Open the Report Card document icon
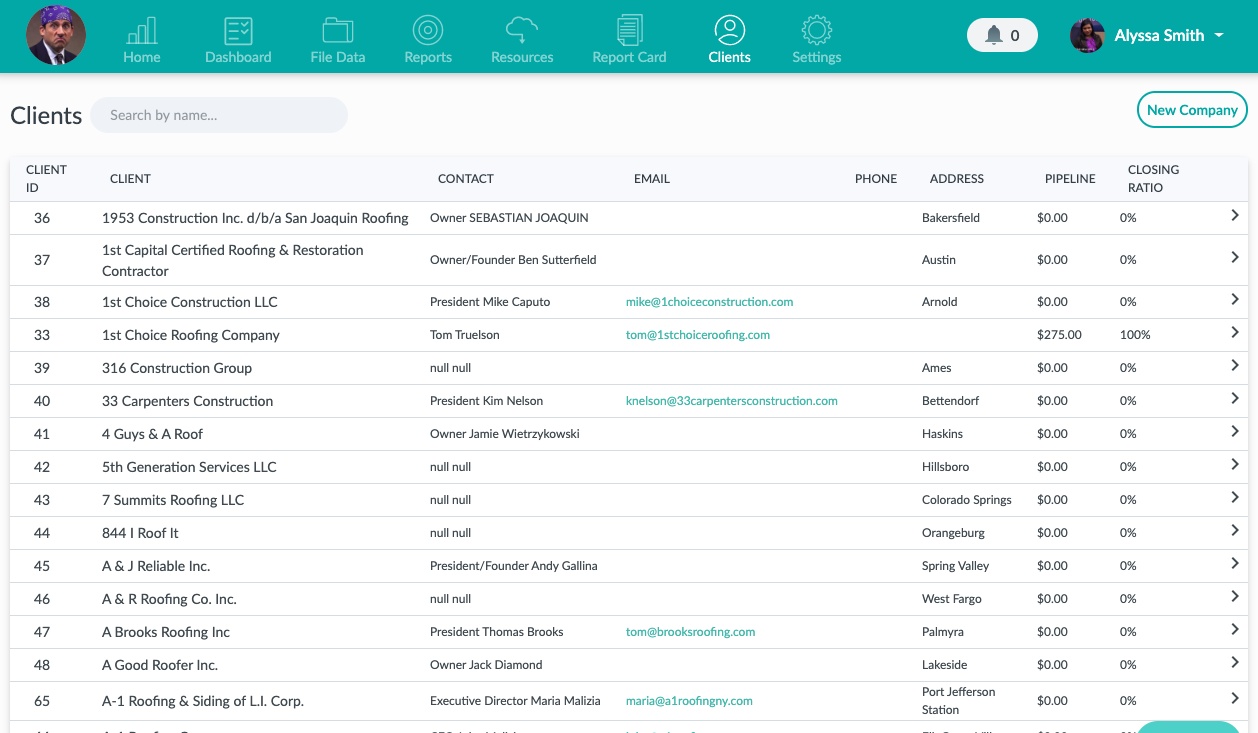The width and height of the screenshot is (1258, 733). [629, 31]
